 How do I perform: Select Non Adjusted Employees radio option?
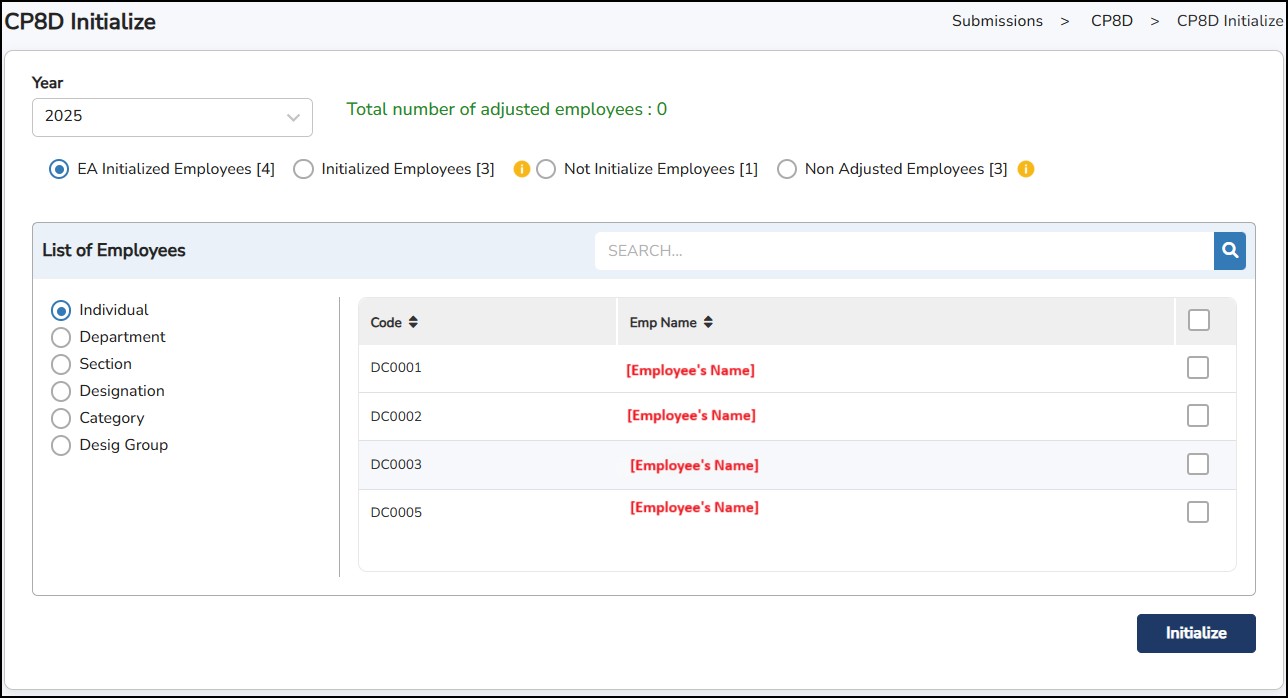point(787,170)
